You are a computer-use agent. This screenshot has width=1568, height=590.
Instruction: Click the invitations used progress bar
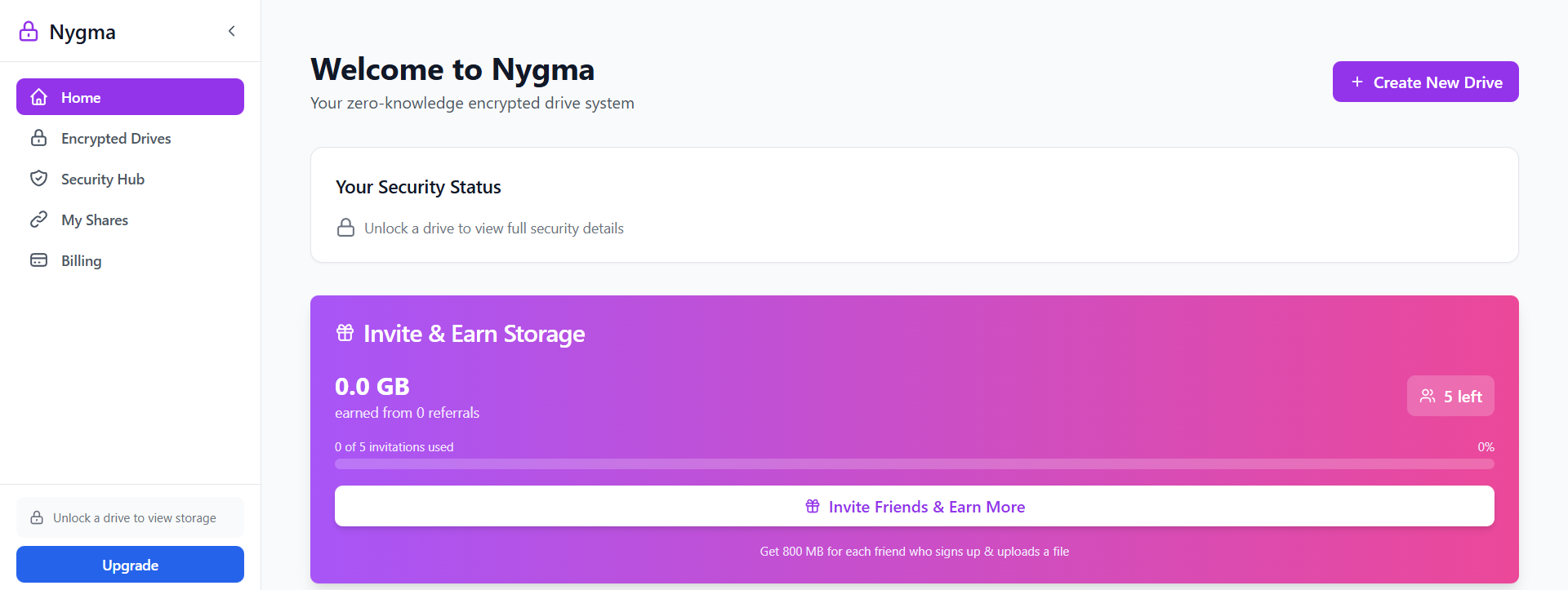pyautogui.click(x=914, y=464)
